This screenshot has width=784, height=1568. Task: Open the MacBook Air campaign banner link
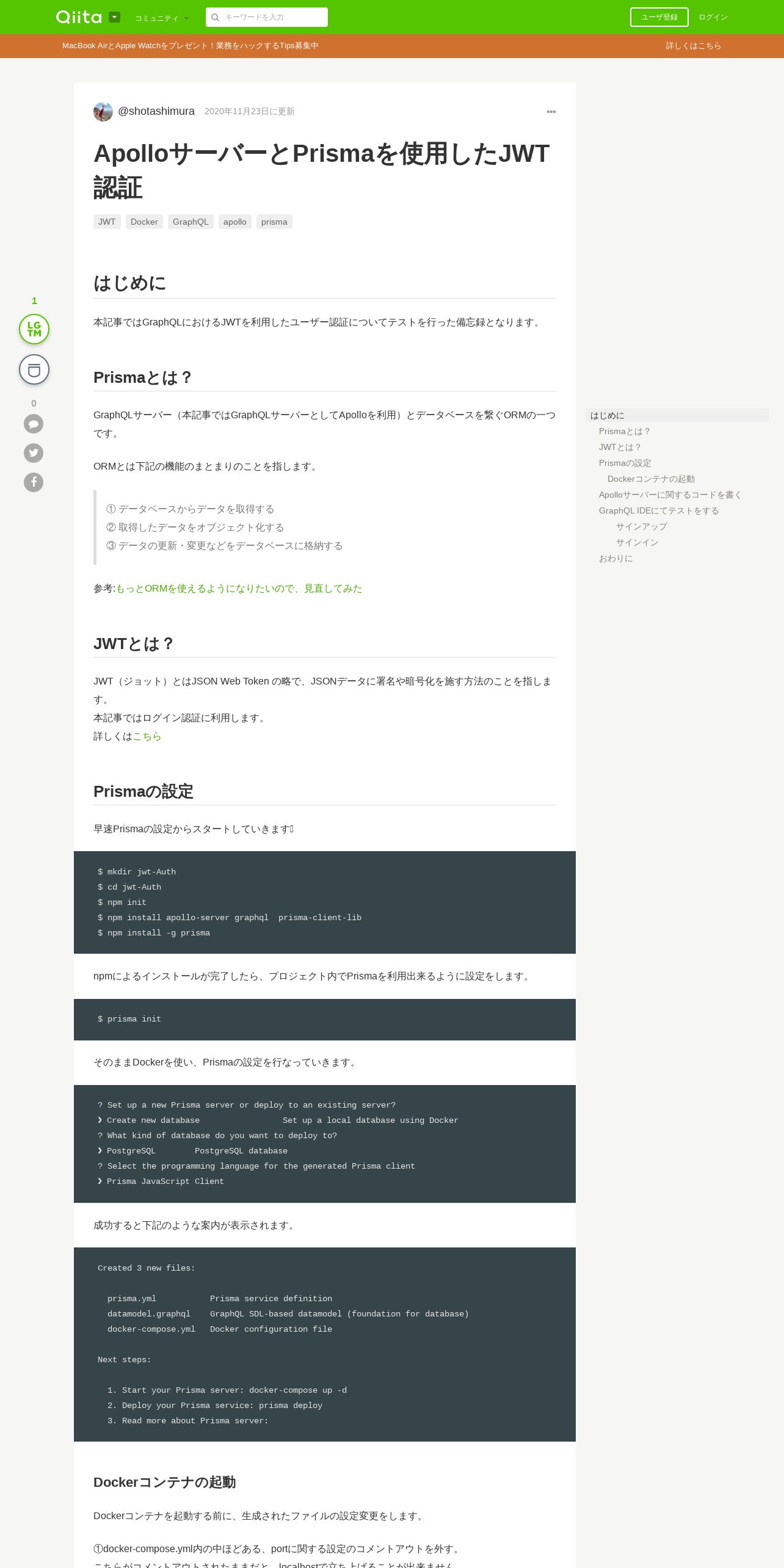pyautogui.click(x=190, y=46)
